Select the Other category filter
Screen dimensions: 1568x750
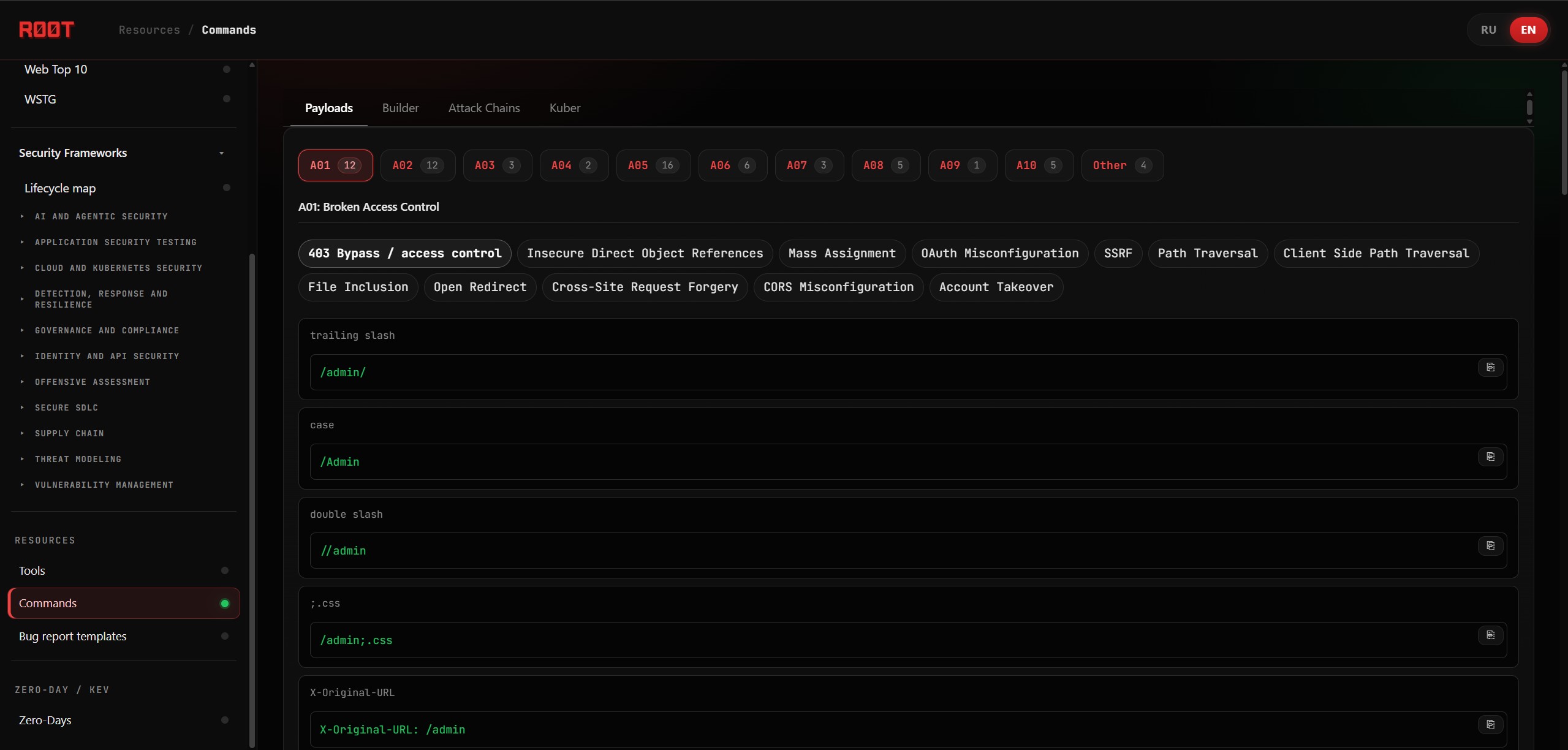[1123, 165]
